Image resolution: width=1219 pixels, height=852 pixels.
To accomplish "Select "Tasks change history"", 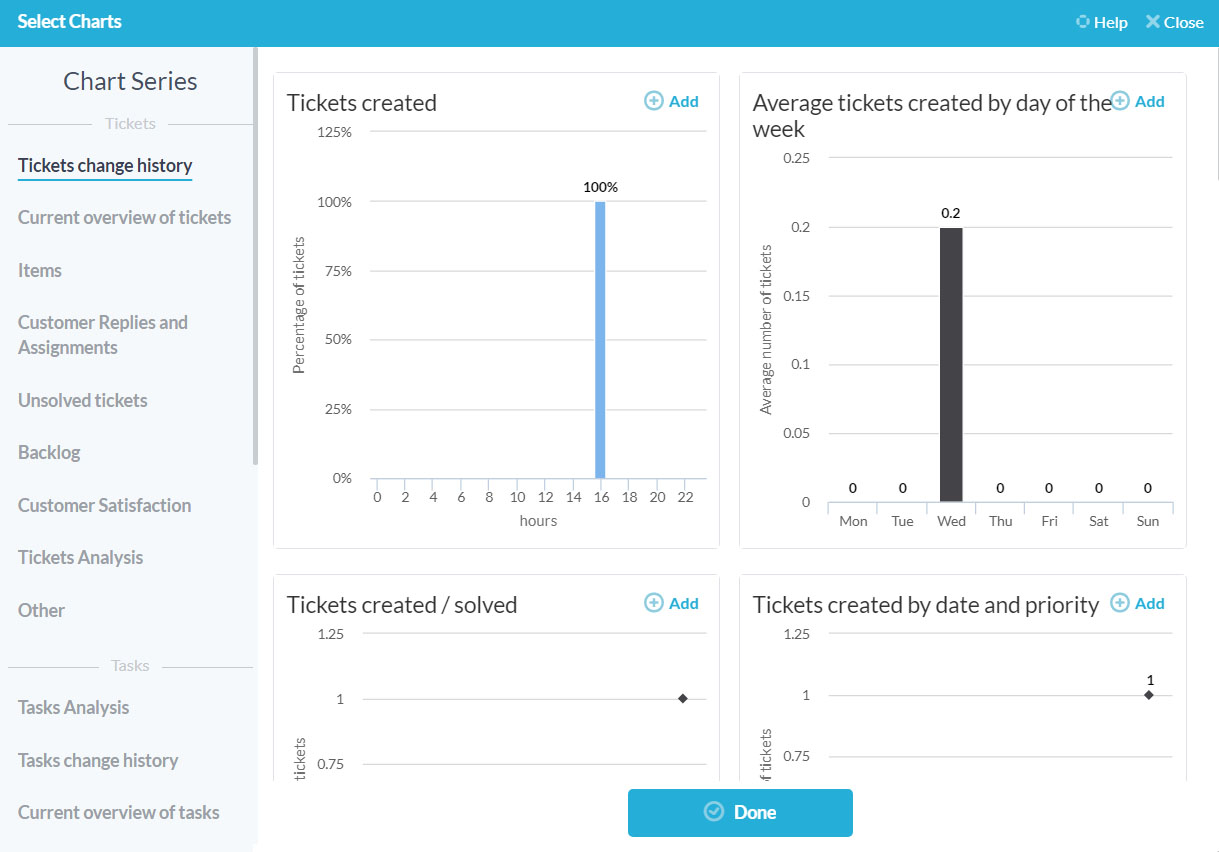I will click(97, 760).
